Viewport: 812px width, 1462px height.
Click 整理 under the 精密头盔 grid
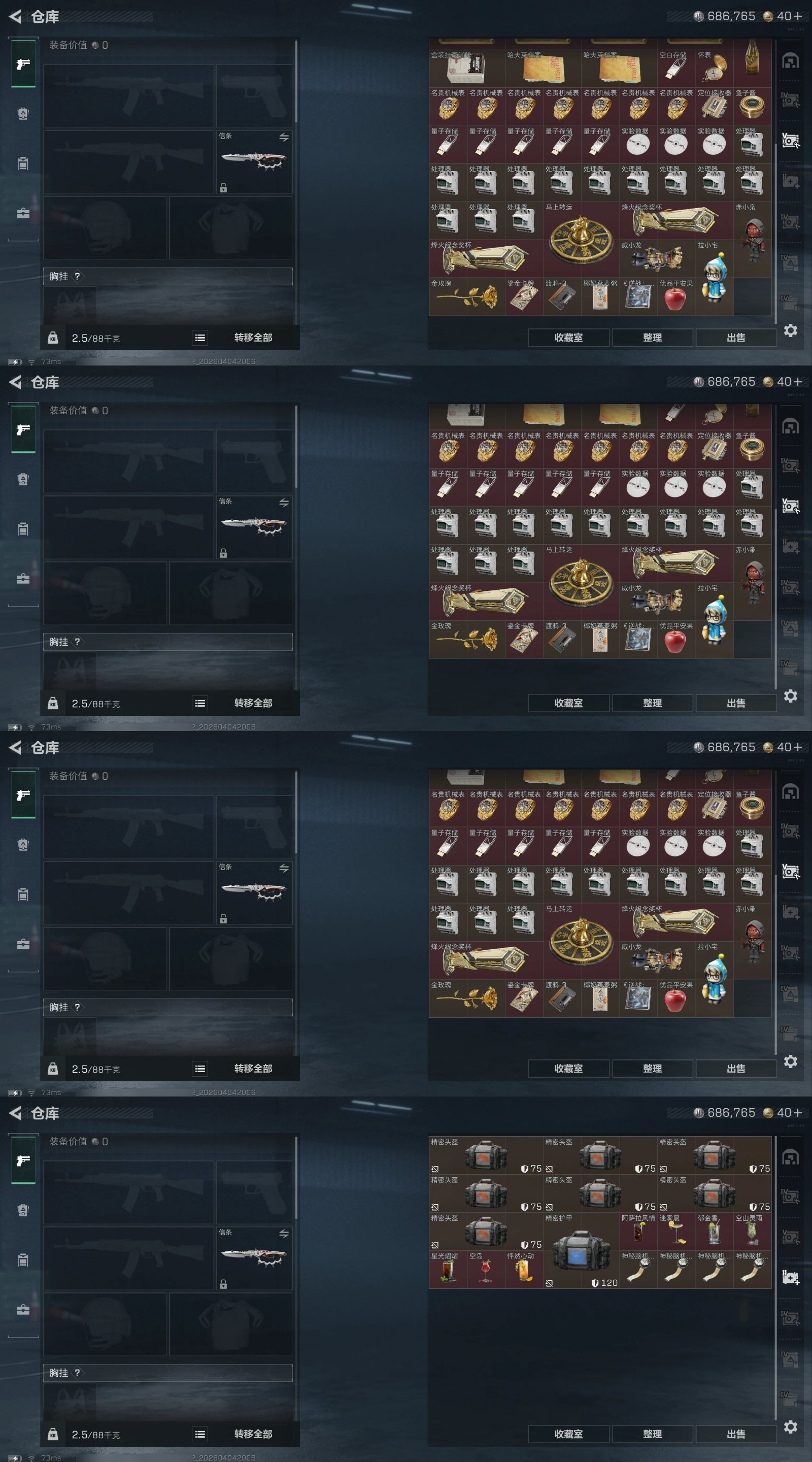click(652, 1434)
